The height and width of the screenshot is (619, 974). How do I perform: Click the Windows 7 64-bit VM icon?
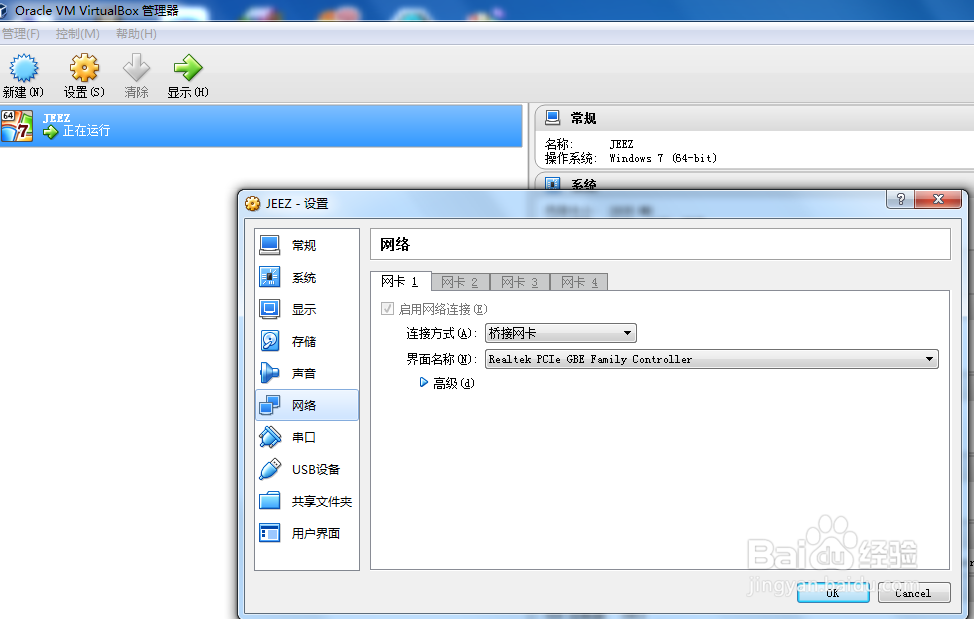(17, 126)
